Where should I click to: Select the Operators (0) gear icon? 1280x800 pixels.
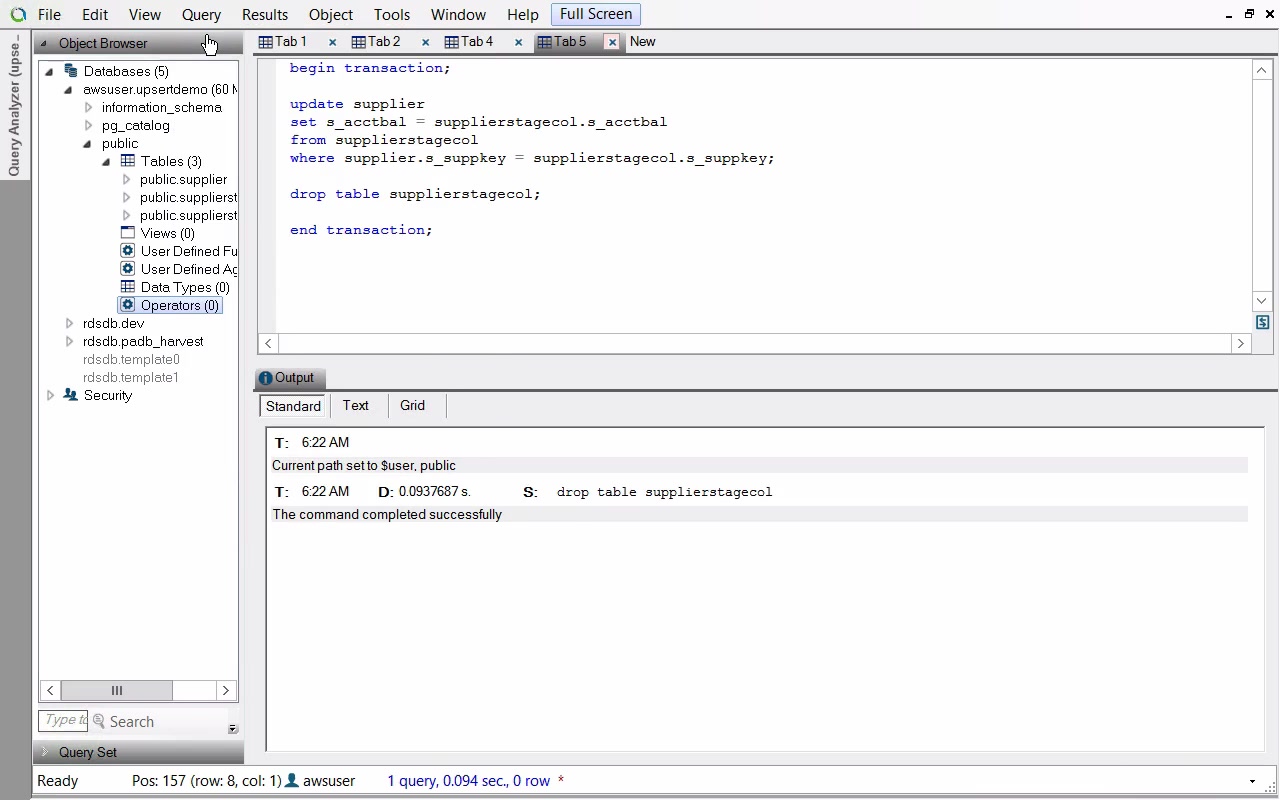pos(128,305)
